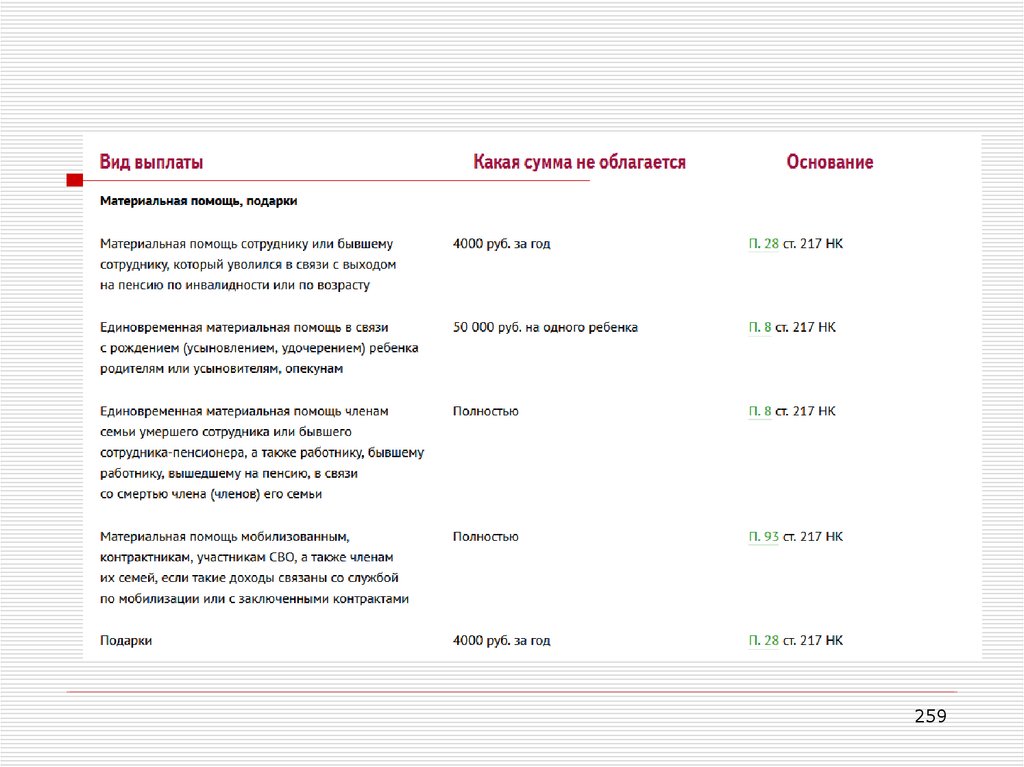
Task: Click 'Полностью' in deceased employee family row
Action: (485, 411)
